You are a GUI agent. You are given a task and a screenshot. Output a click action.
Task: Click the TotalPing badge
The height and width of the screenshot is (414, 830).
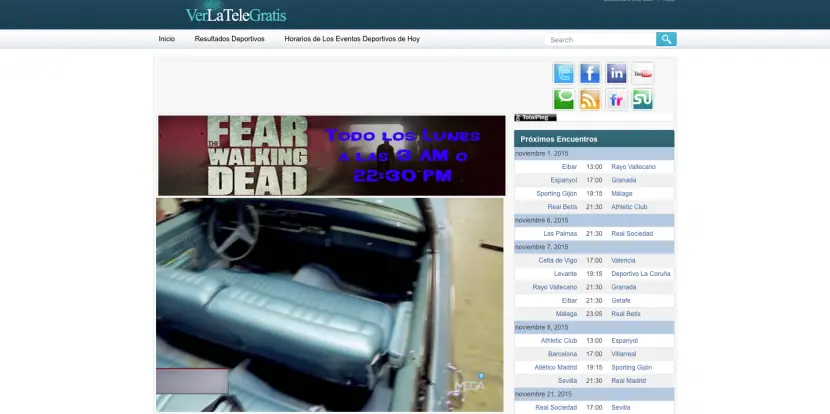point(535,118)
